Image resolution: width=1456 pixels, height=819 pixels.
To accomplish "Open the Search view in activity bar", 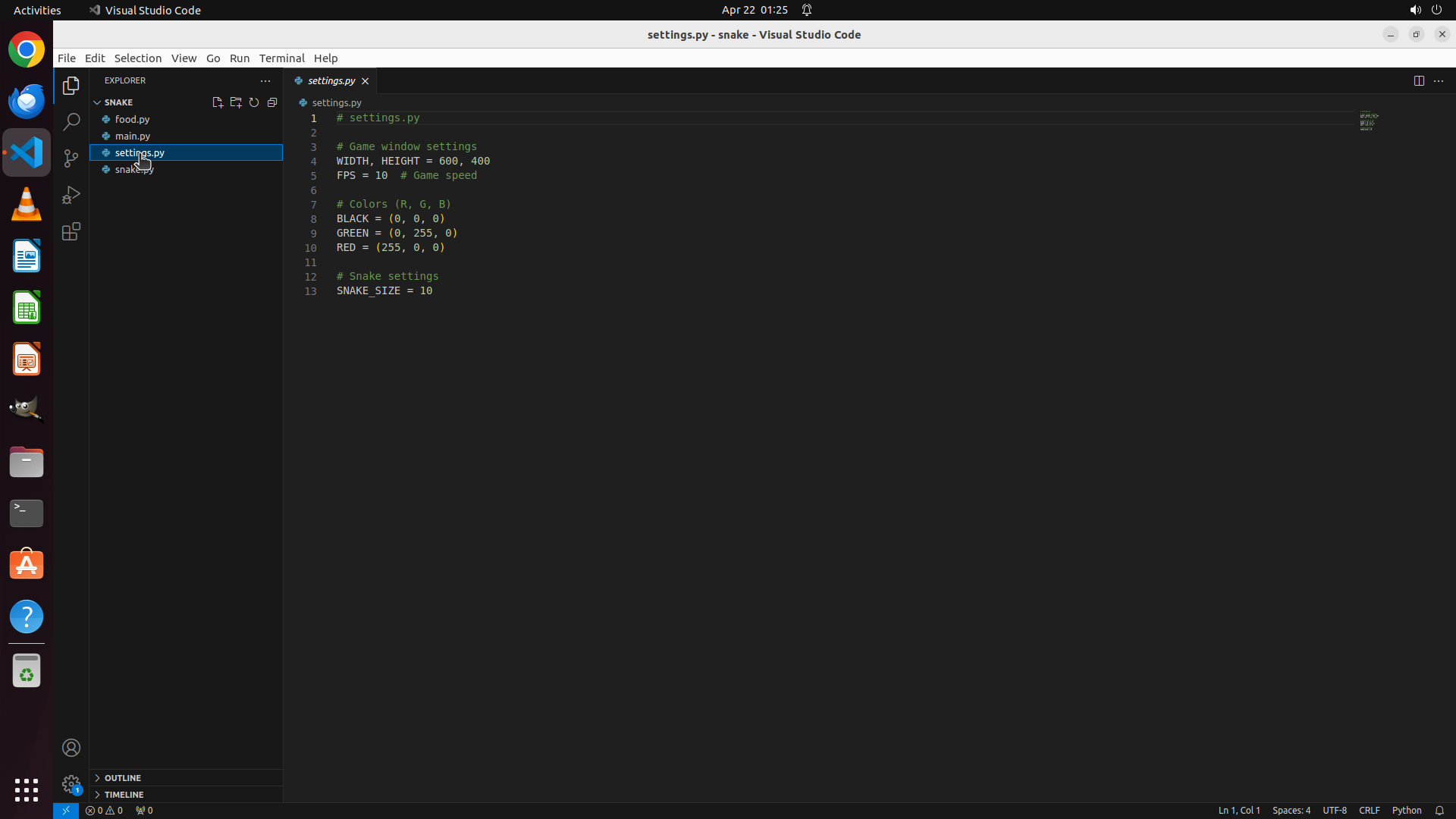I will pos(71,122).
